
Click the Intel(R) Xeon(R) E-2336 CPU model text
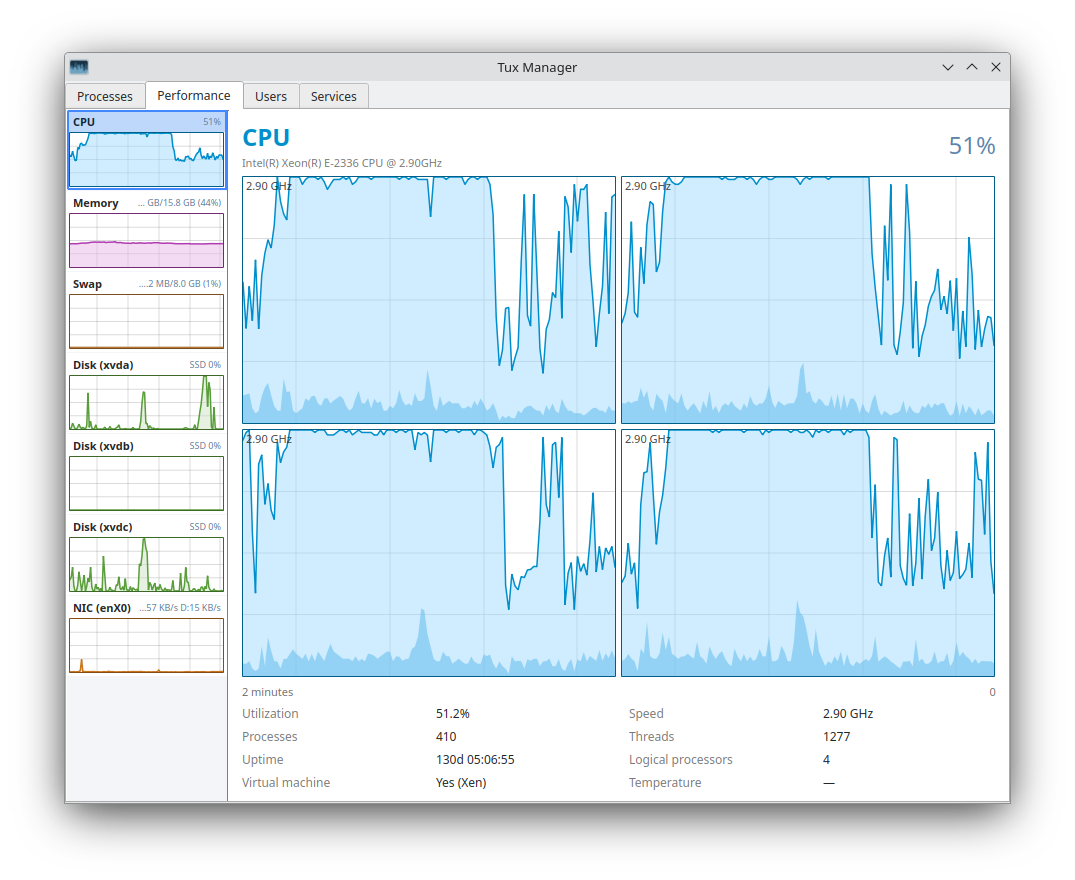(x=341, y=163)
